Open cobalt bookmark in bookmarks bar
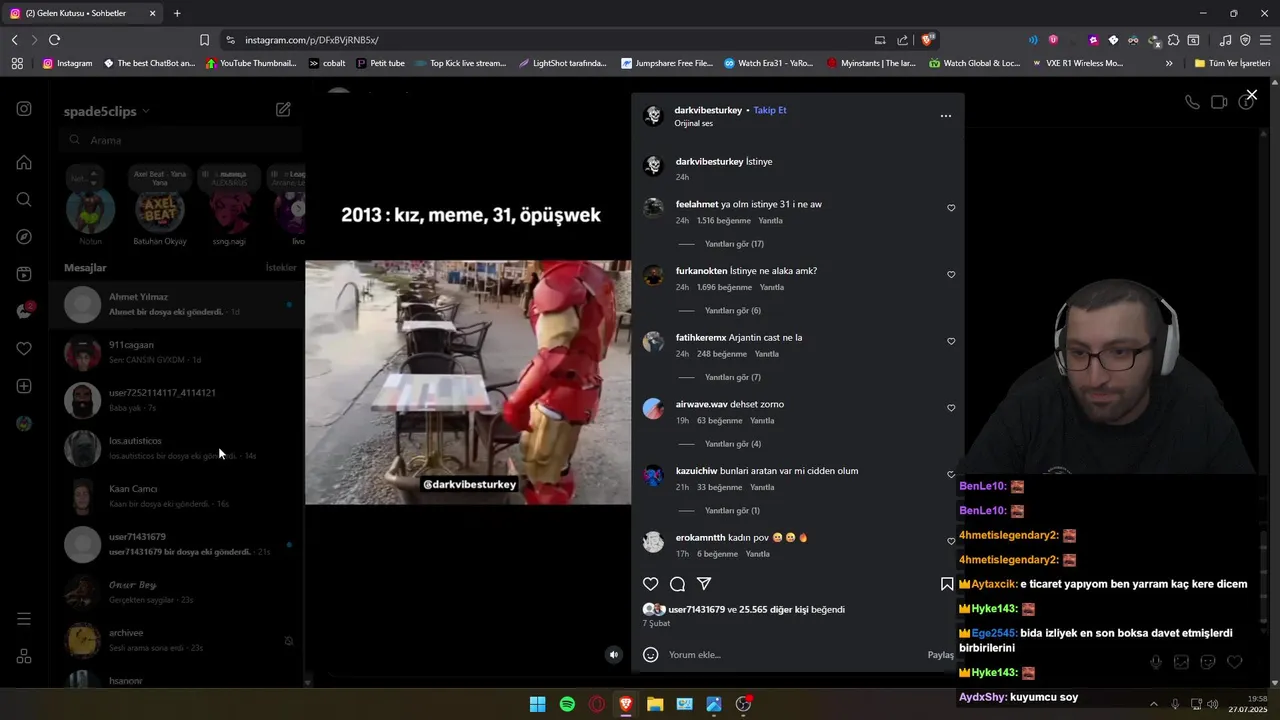Image resolution: width=1280 pixels, height=720 pixels. click(x=327, y=63)
